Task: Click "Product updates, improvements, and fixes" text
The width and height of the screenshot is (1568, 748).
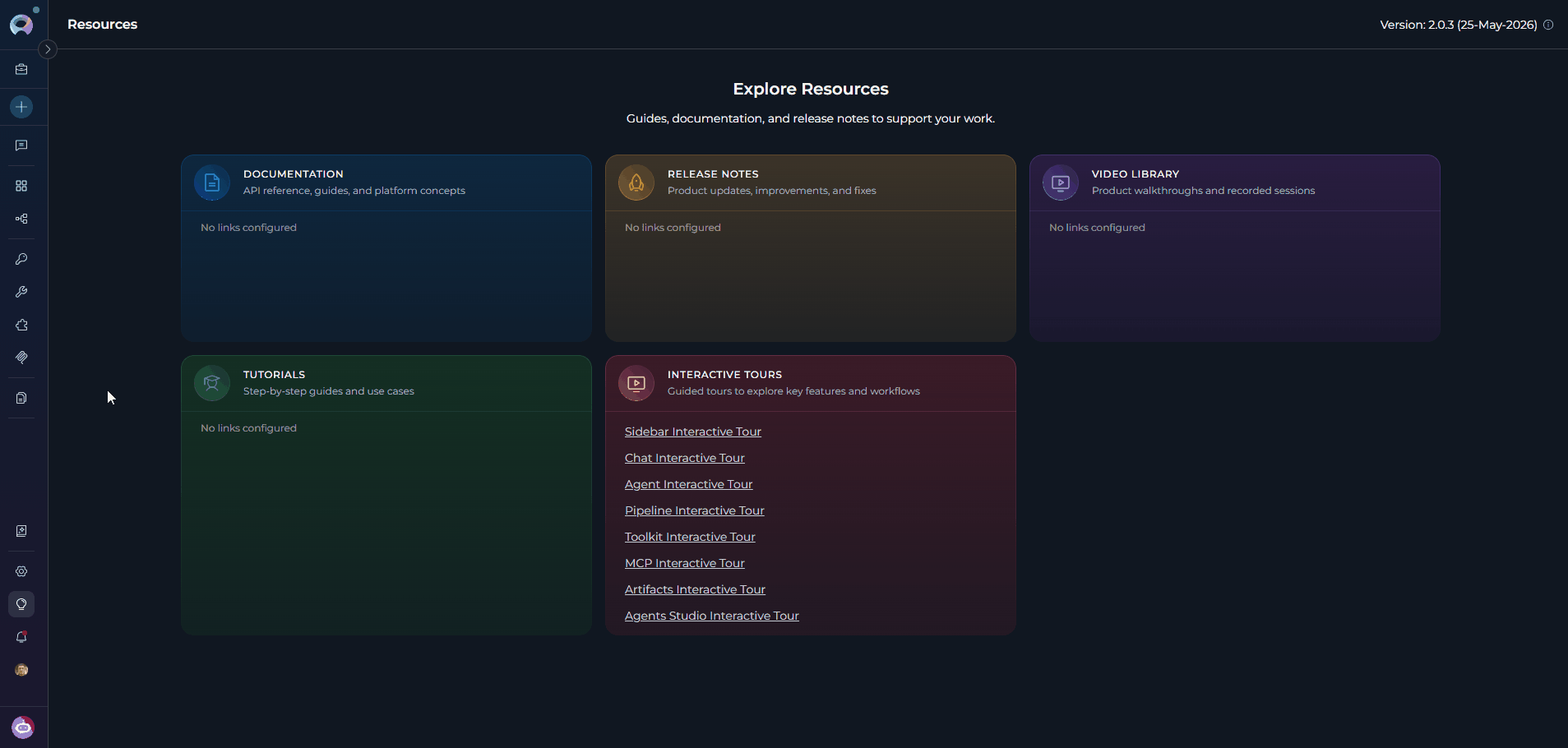Action: (x=772, y=191)
